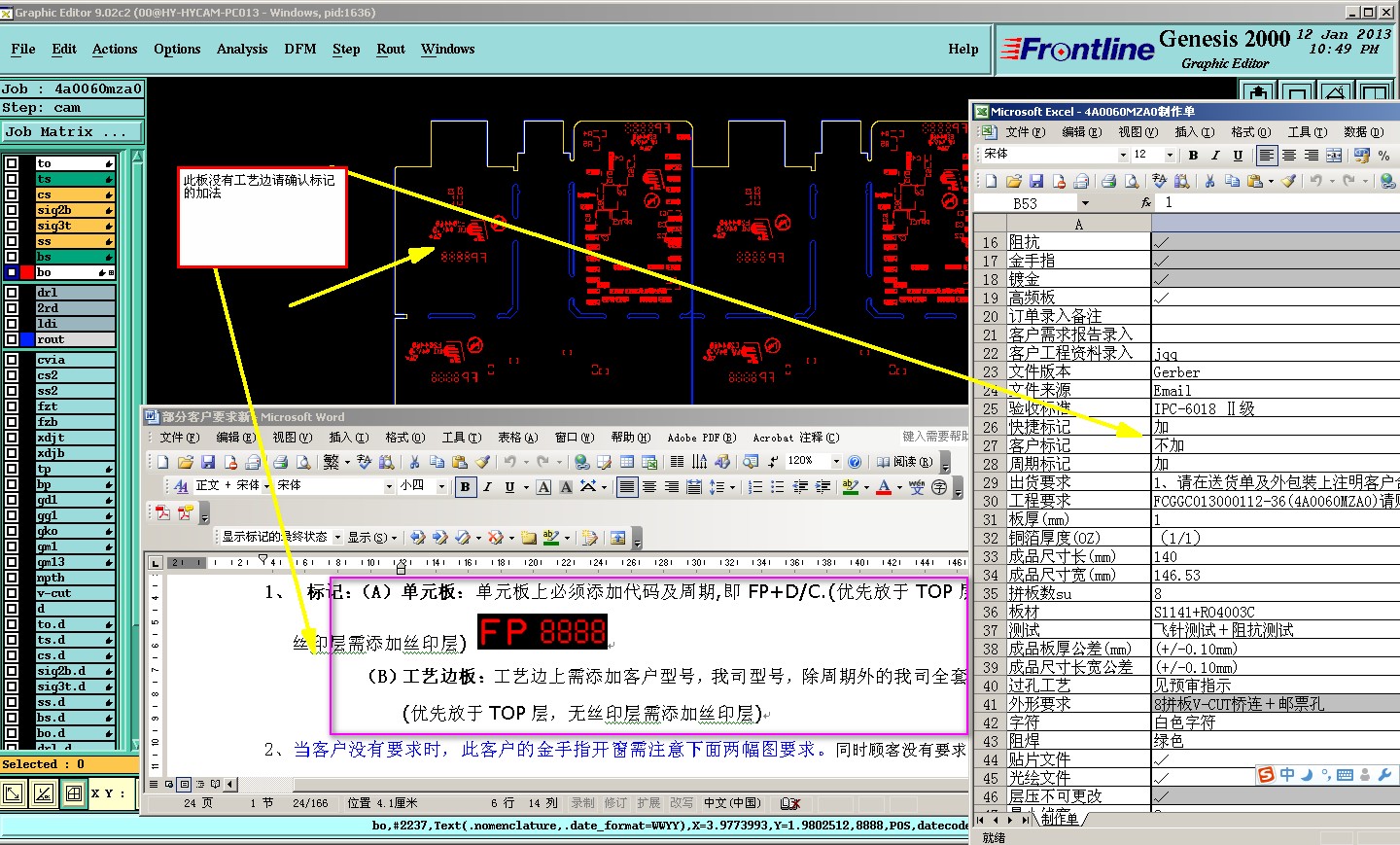Click Job Matrix button
Viewport: 1400px width, 845px height.
72,131
